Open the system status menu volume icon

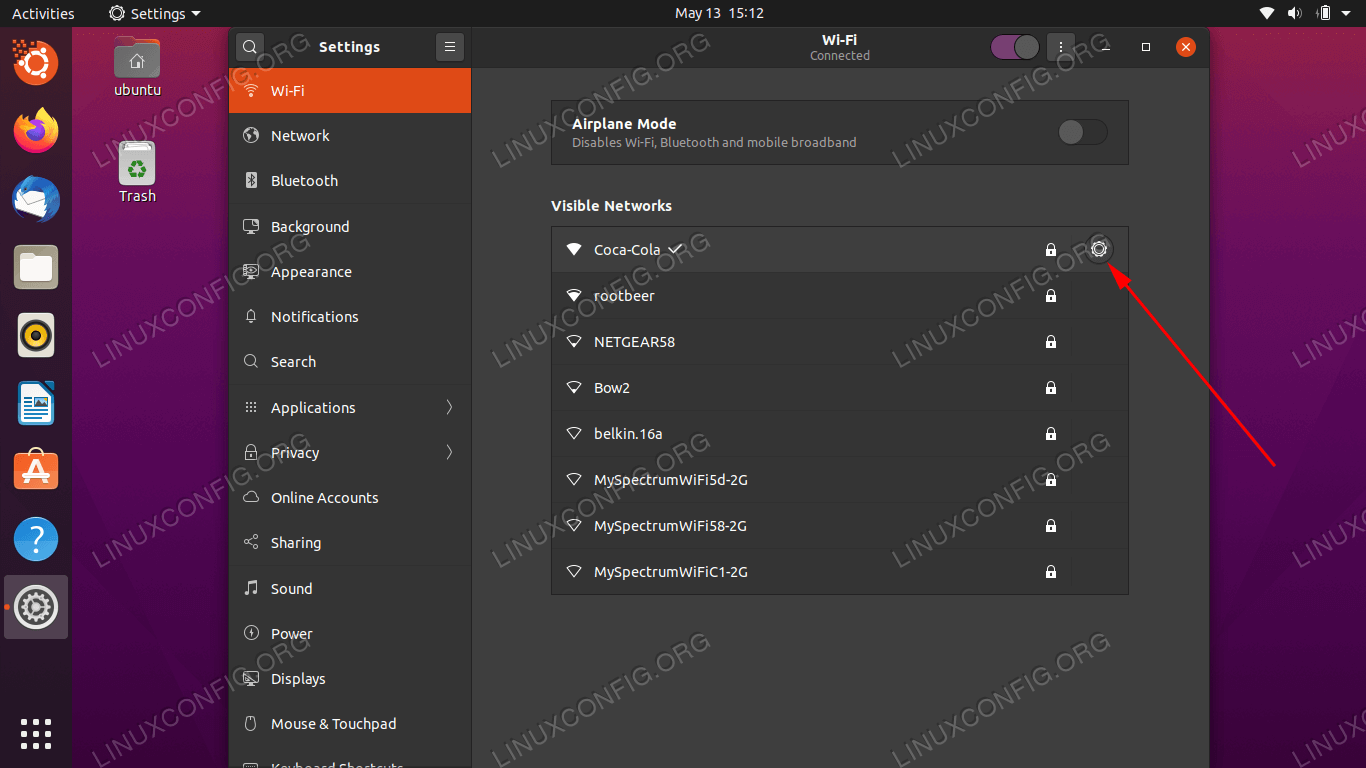(1295, 13)
